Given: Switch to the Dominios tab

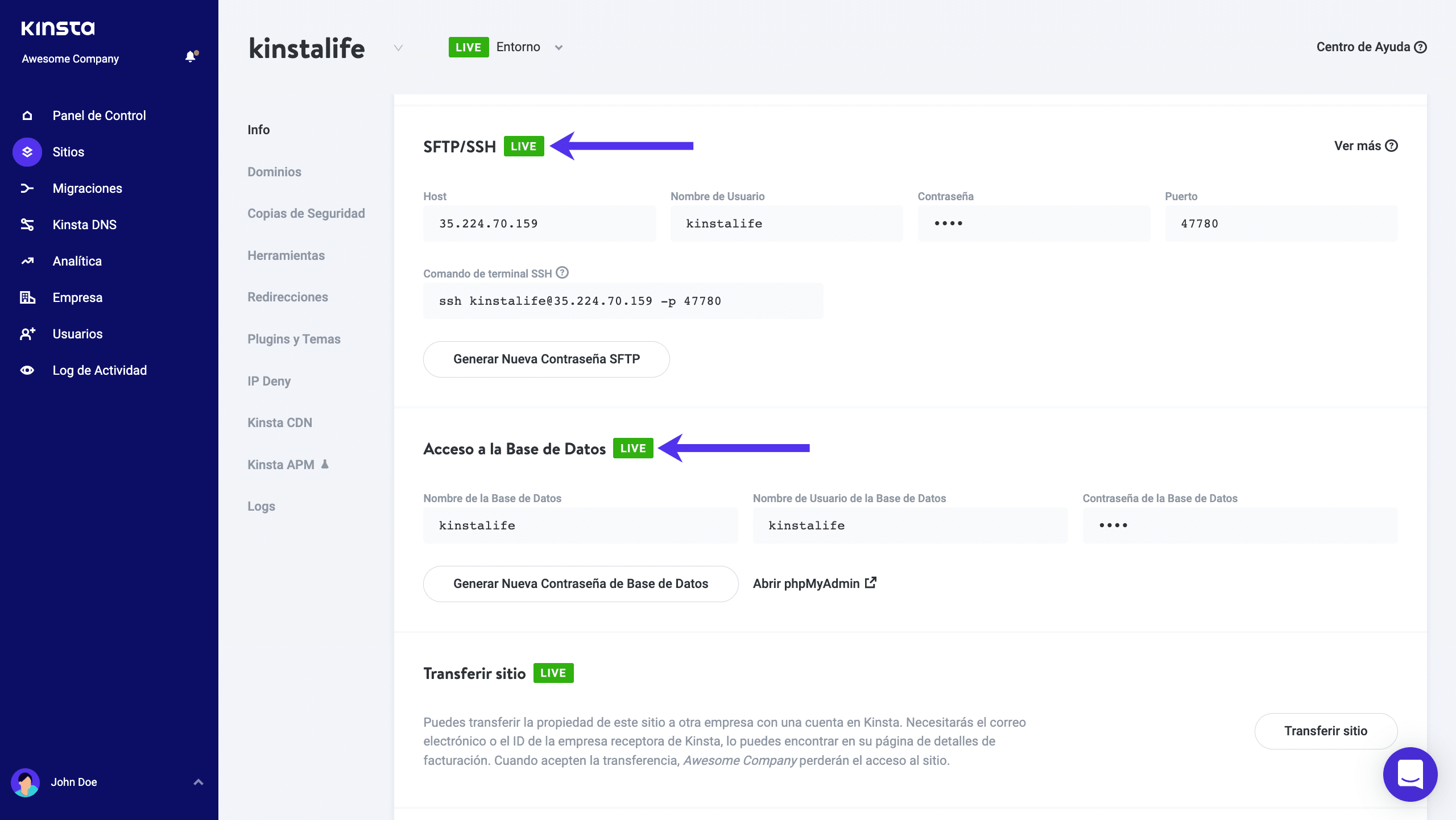Looking at the screenshot, I should click(275, 172).
